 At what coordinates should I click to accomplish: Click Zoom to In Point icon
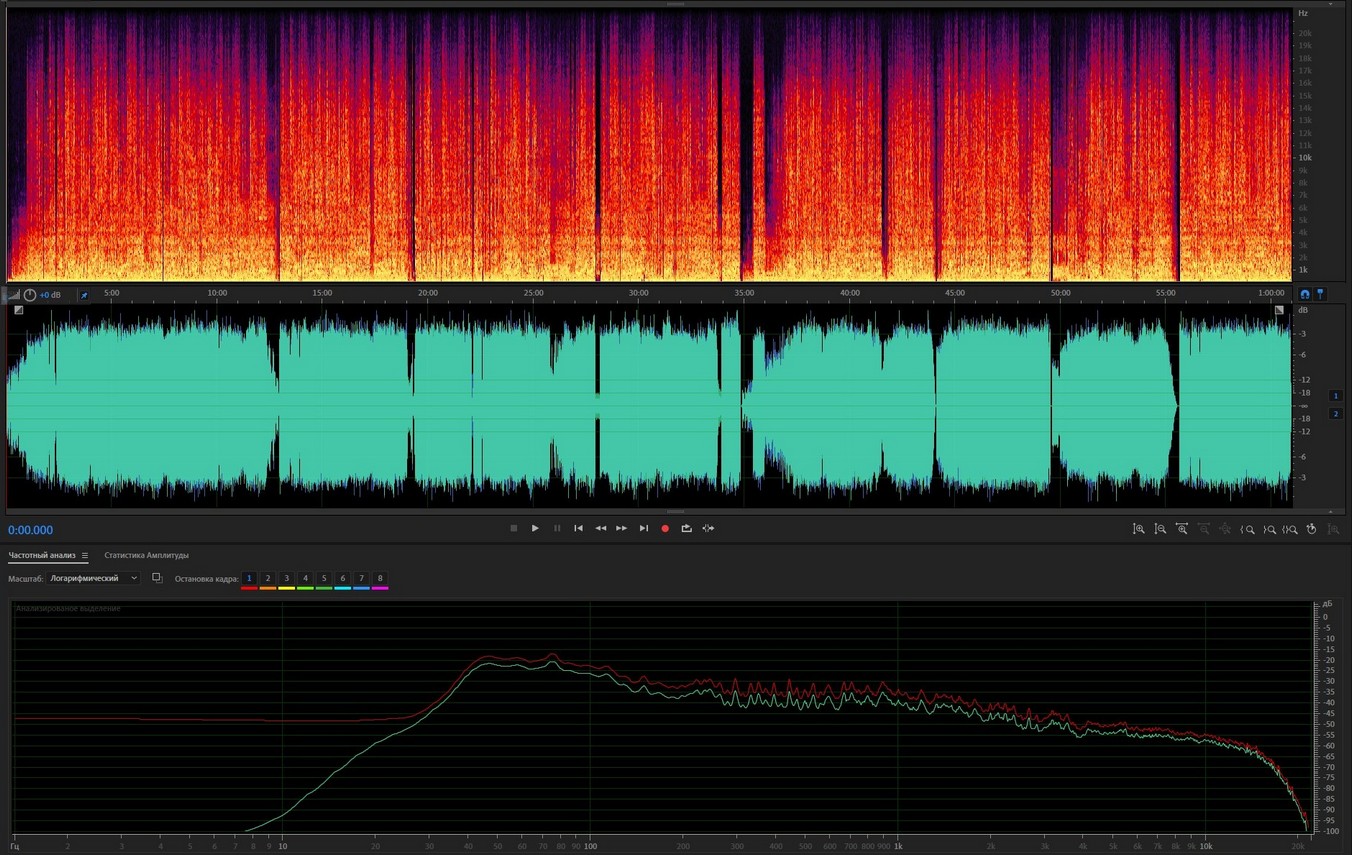pos(1247,529)
